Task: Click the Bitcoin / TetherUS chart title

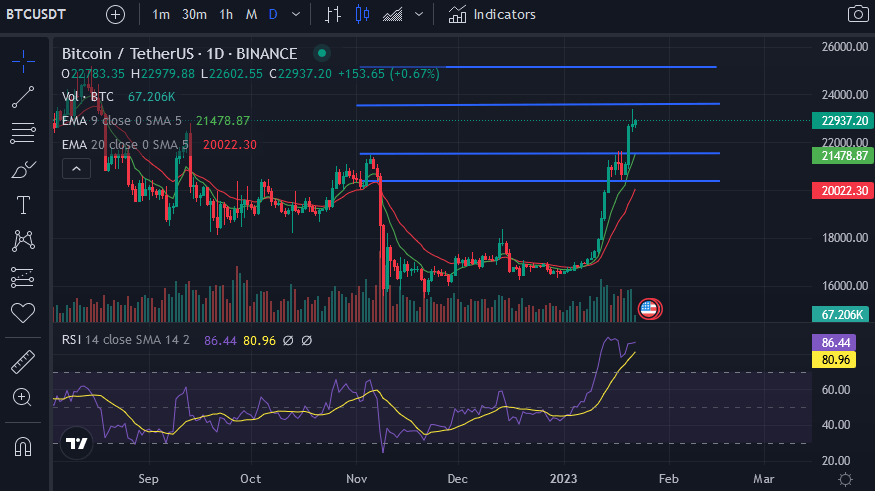Action: [x=180, y=54]
